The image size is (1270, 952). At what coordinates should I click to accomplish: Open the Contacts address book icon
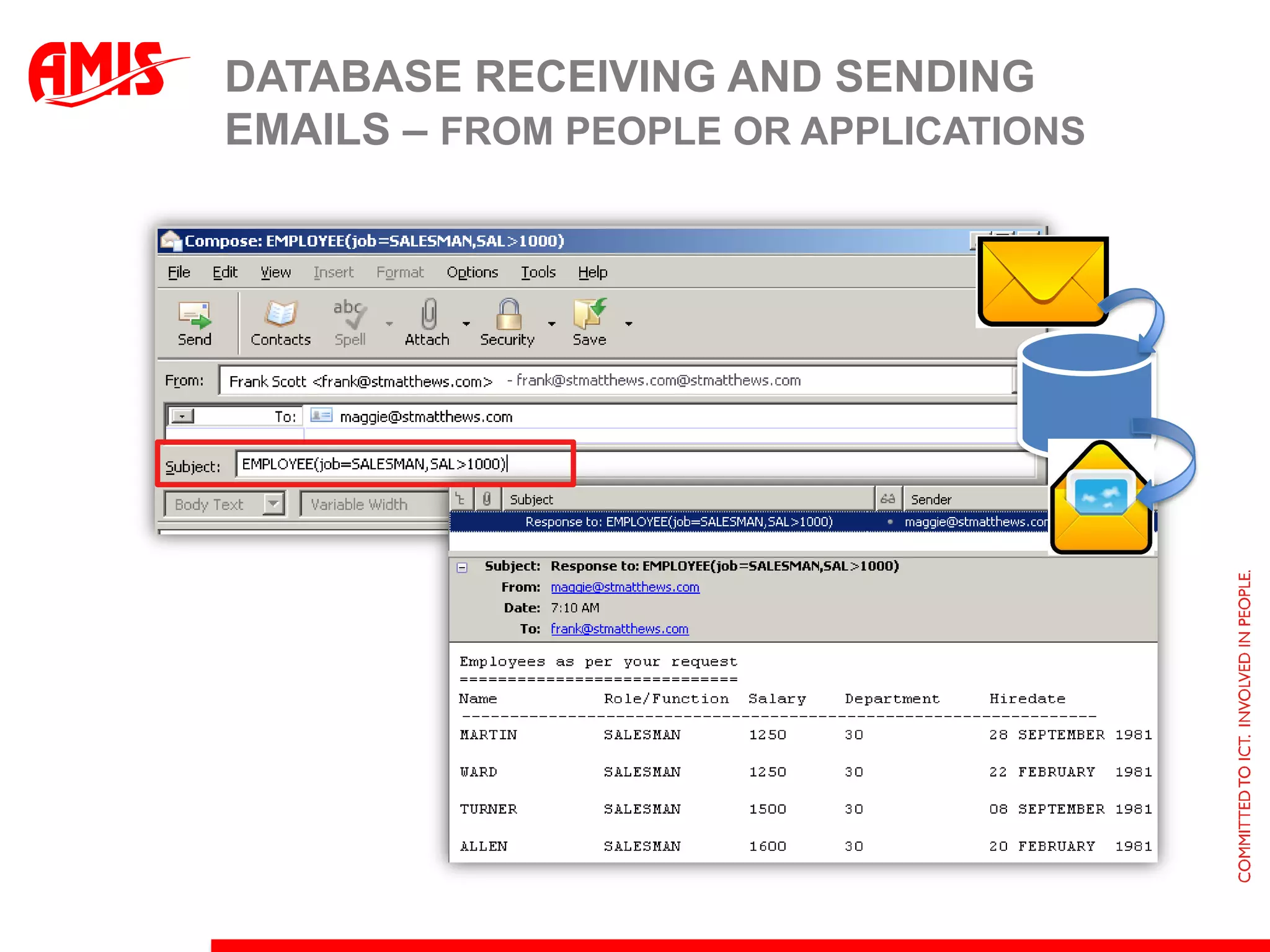pos(281,314)
